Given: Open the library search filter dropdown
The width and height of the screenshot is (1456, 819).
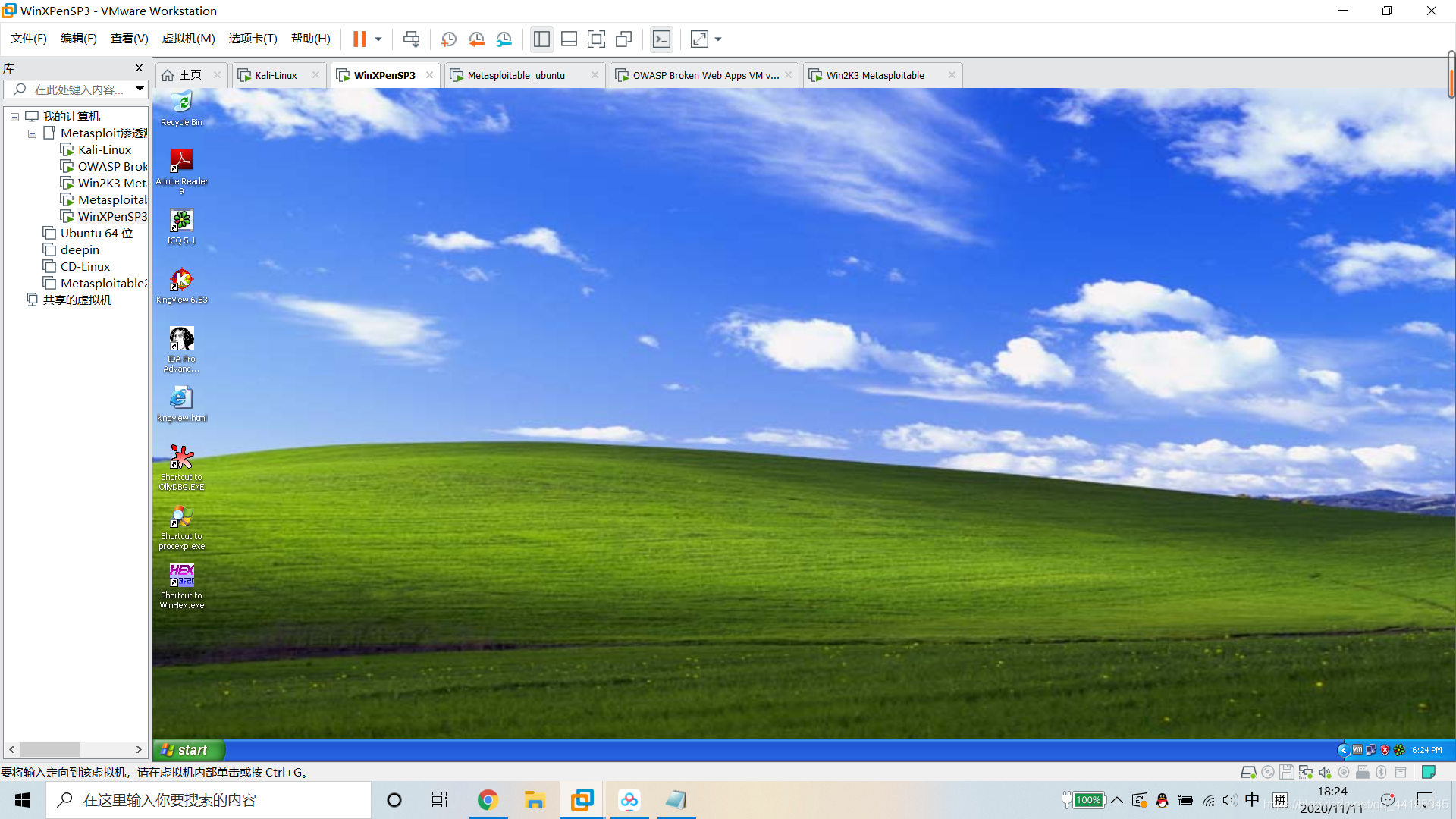Looking at the screenshot, I should coord(140,89).
